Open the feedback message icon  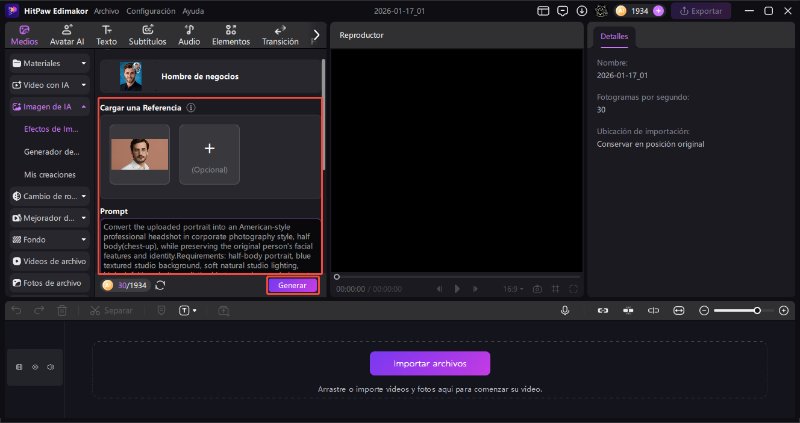click(x=562, y=11)
